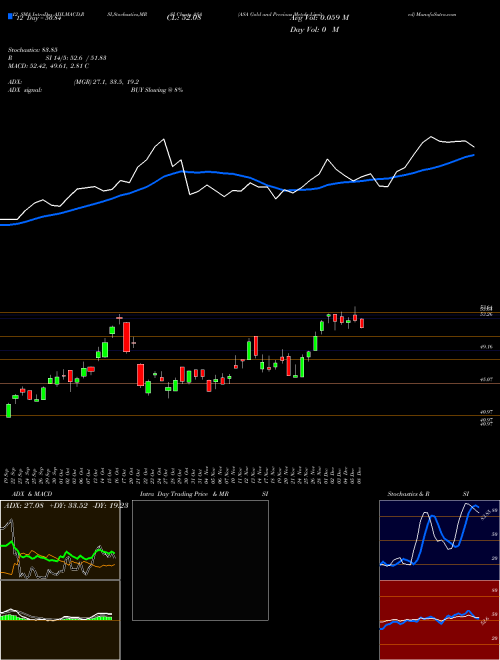The height and width of the screenshot is (660, 500).
Task: Click the first green candlestick at chart start
Action: coord(8,410)
